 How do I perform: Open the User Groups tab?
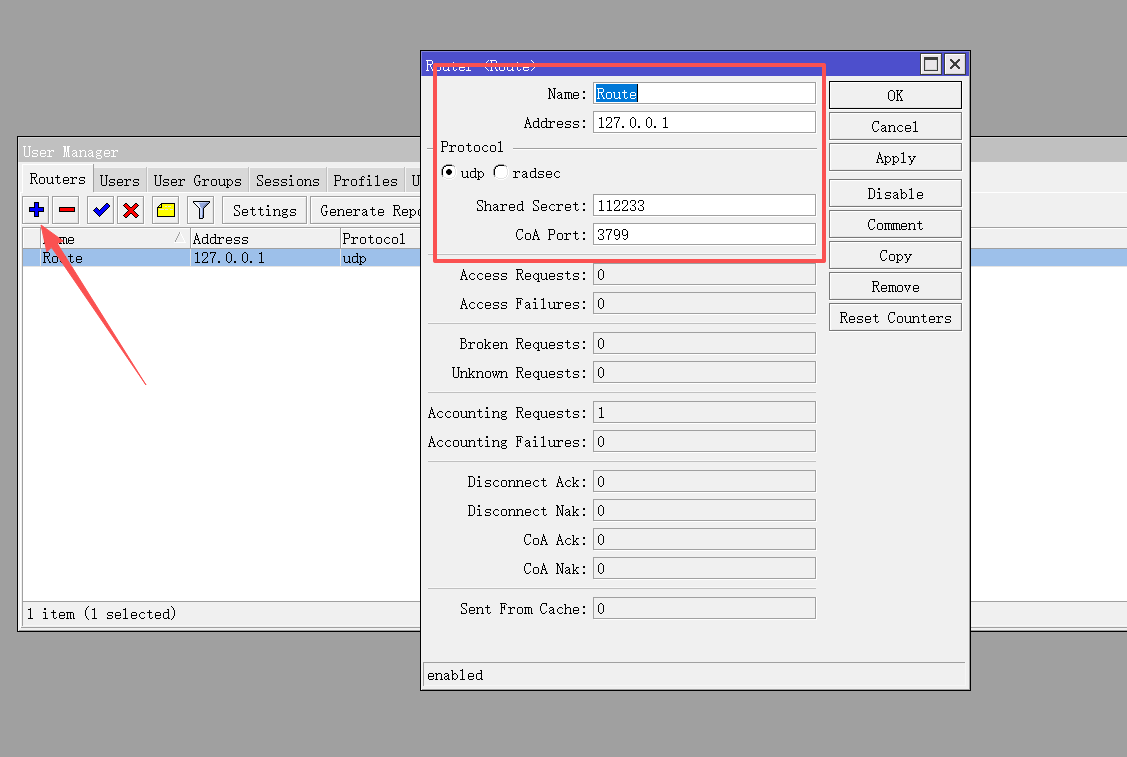[x=197, y=181]
